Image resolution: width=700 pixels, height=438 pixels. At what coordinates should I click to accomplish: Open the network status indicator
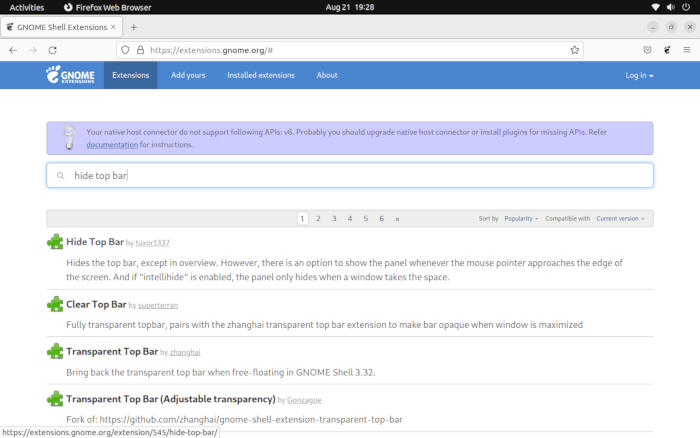coord(655,7)
